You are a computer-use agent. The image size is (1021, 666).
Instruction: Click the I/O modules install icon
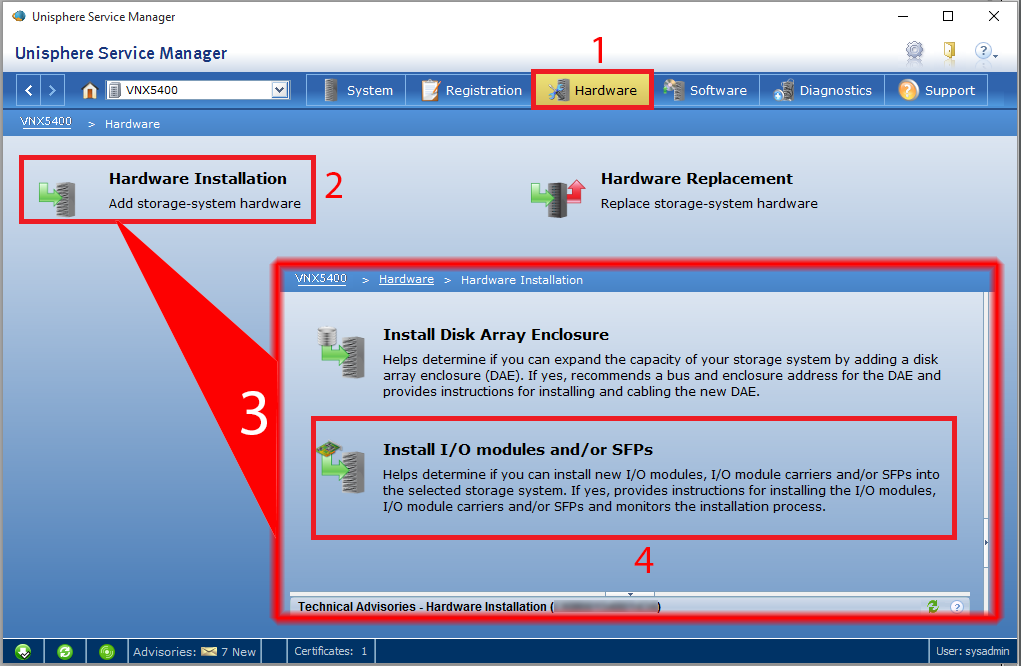341,467
